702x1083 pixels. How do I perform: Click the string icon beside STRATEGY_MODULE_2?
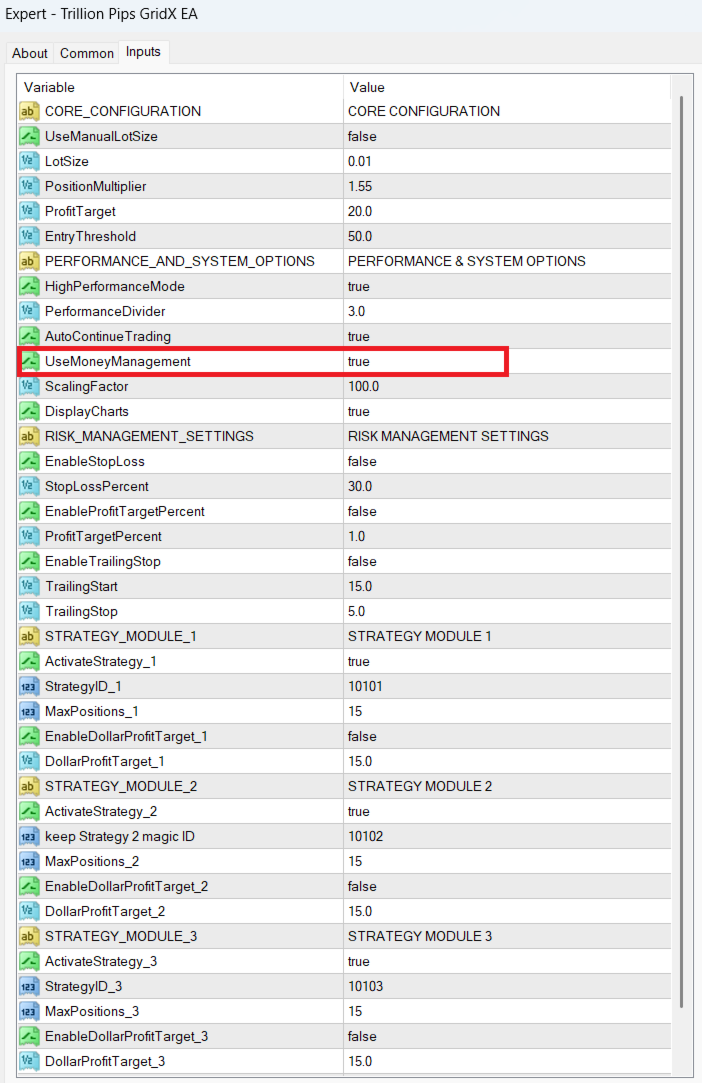click(x=28, y=786)
